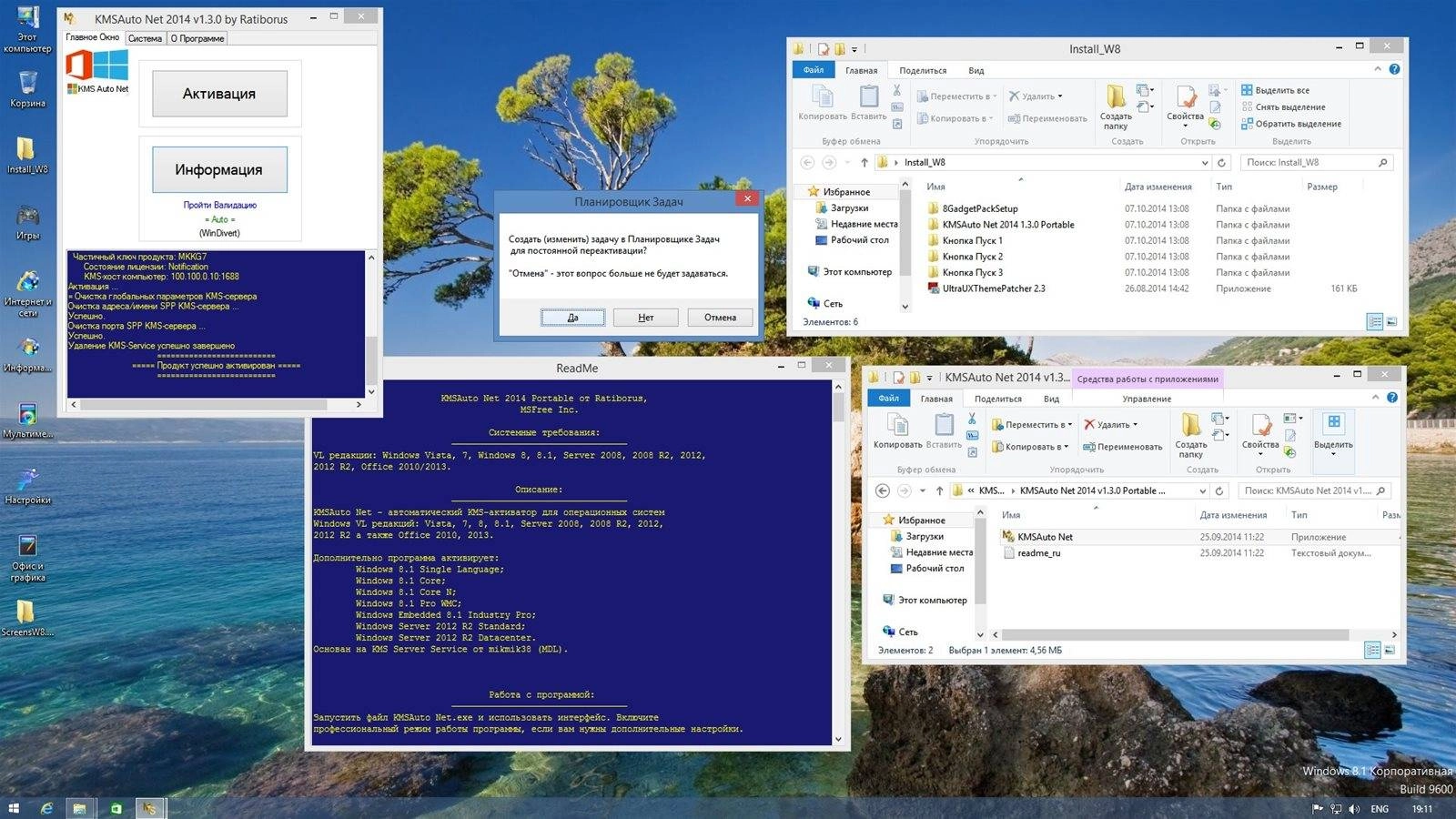
Task: Open the Настройки desktop shortcut
Action: [x=28, y=486]
